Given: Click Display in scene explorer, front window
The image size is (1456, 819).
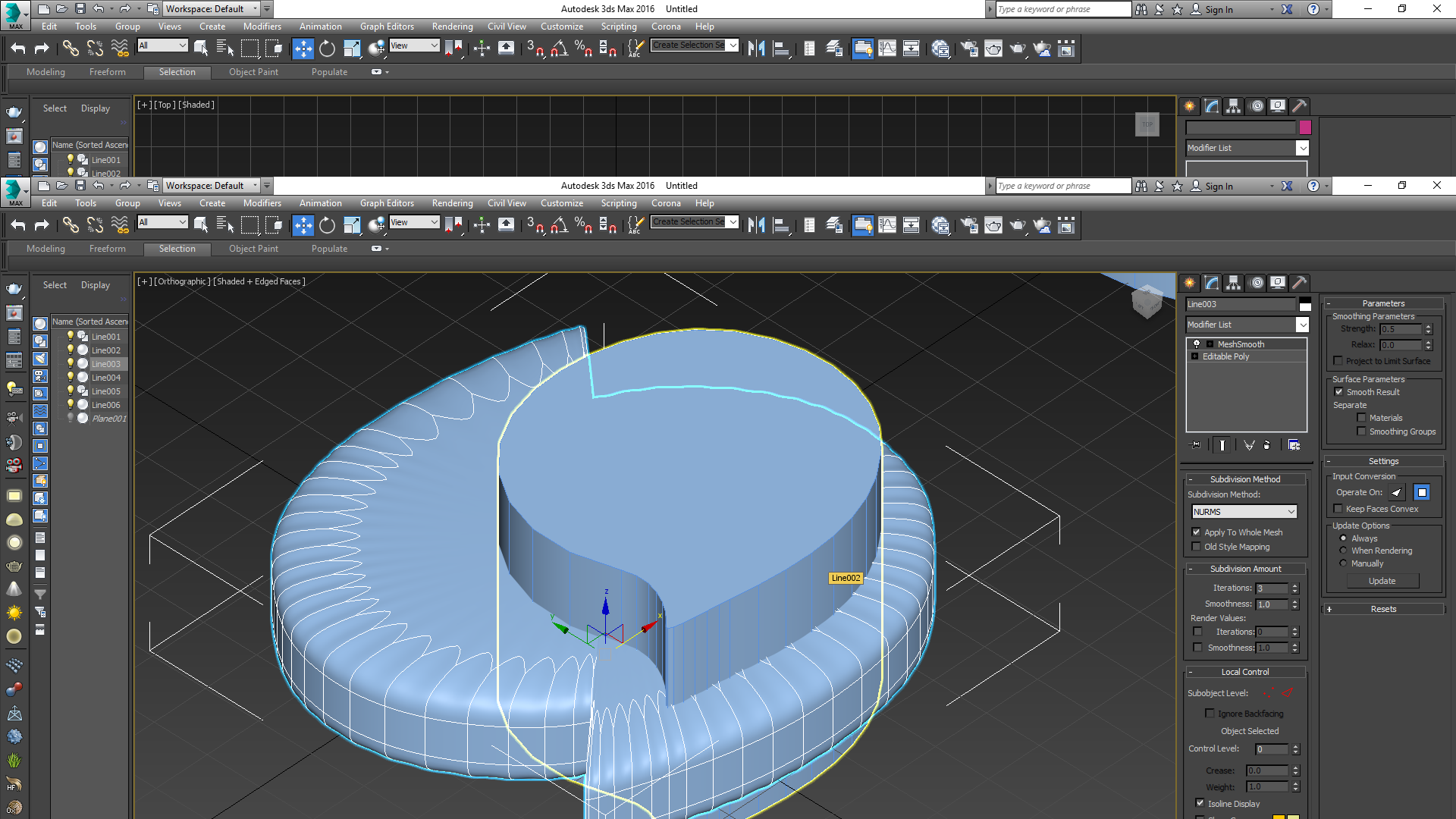Looking at the screenshot, I should click(96, 285).
